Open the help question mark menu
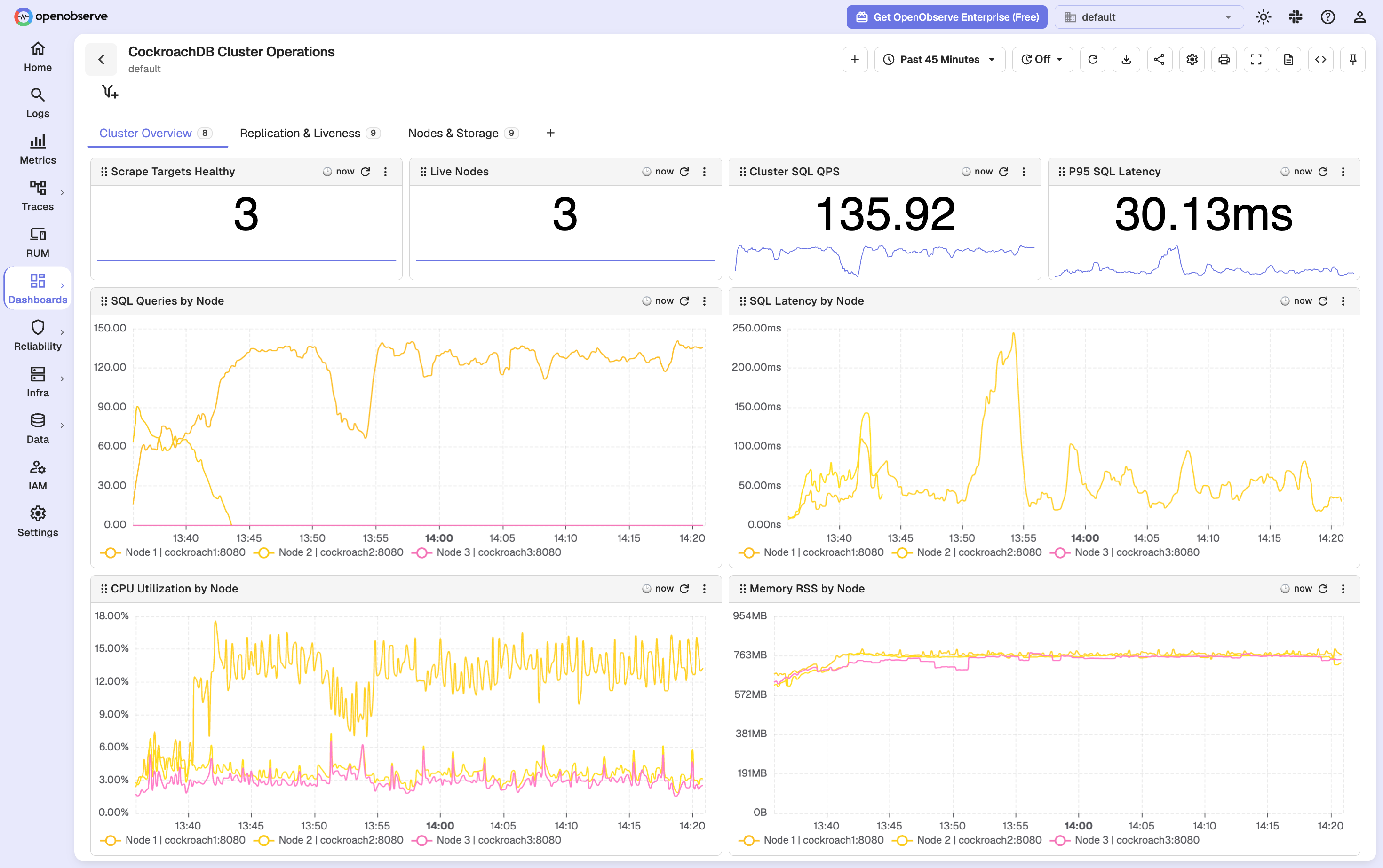Screen dimensions: 1383x868 (1327, 17)
